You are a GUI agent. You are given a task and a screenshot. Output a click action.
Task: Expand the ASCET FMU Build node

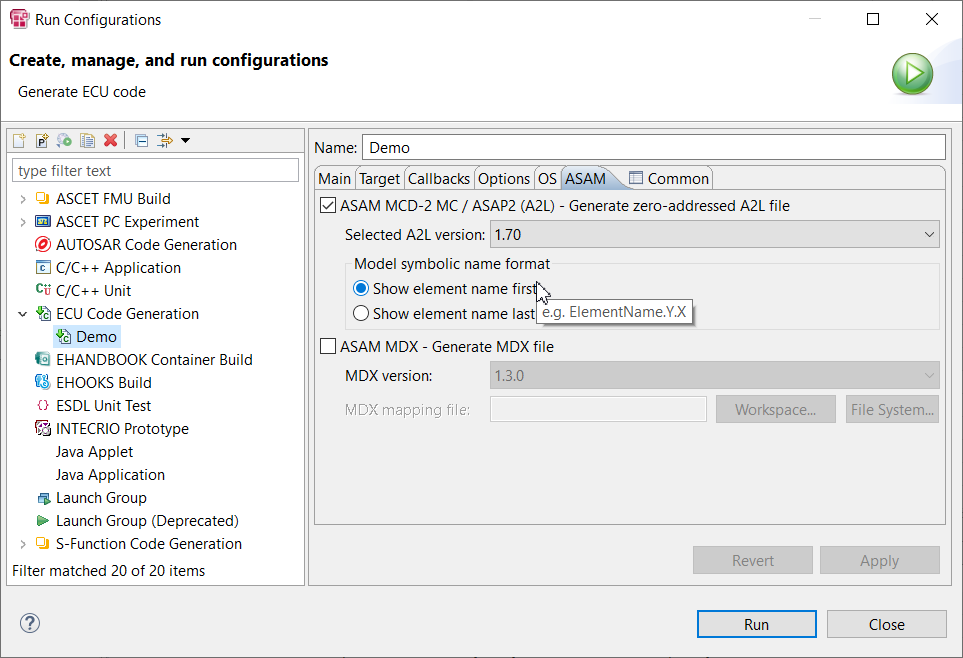pos(23,199)
